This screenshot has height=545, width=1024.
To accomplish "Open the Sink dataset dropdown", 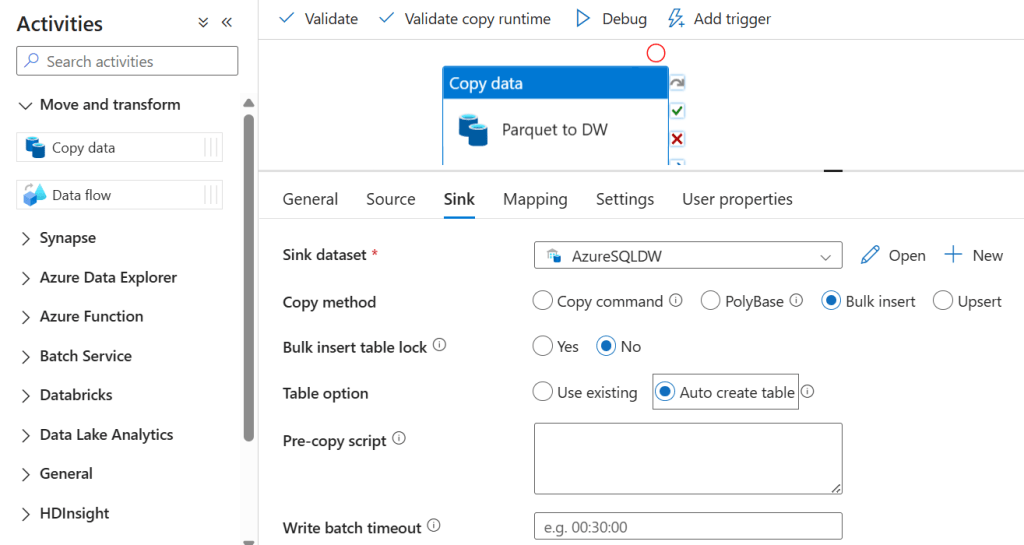I will (688, 256).
